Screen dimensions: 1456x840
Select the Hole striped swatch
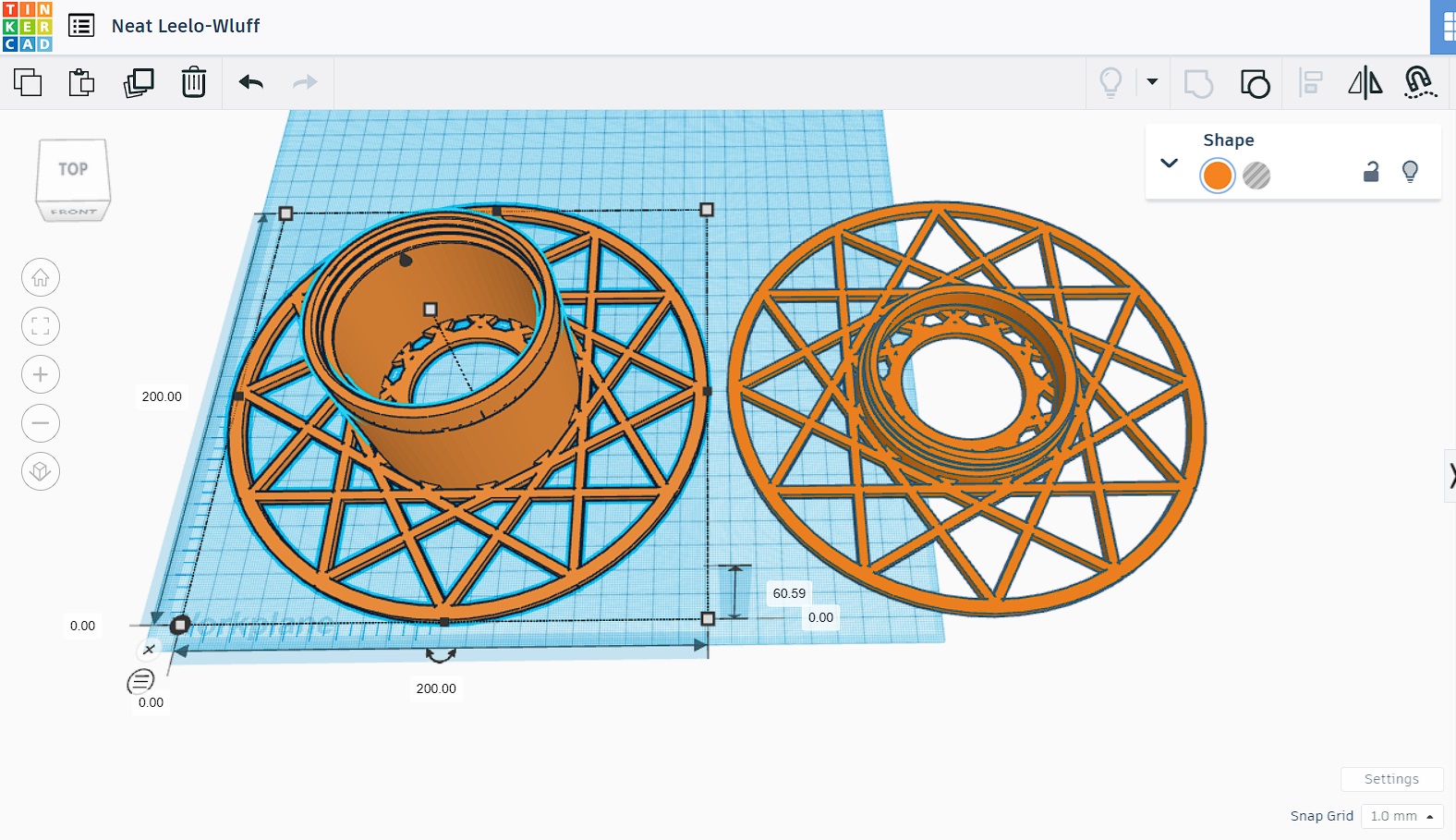[x=1256, y=176]
